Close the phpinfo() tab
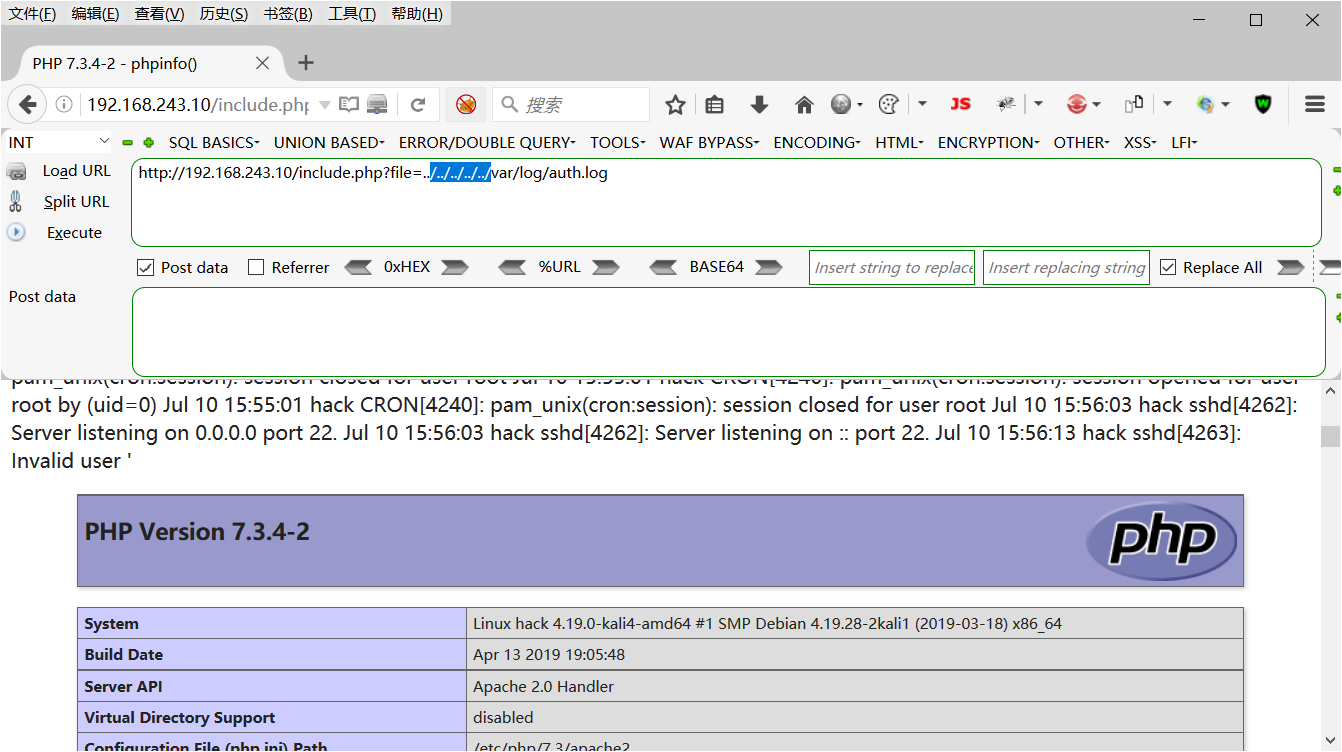The image size is (1342, 752). click(262, 63)
